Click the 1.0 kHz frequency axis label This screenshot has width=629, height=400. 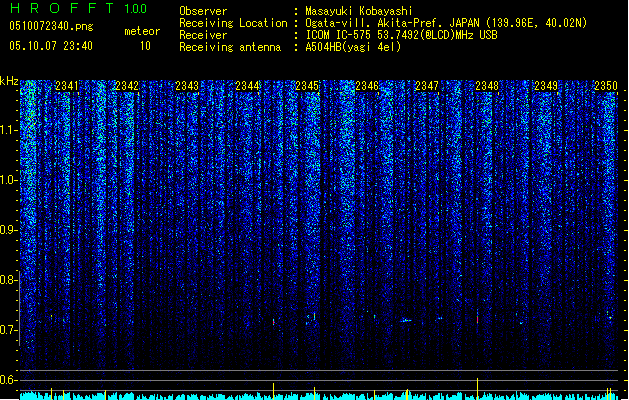tap(9, 180)
